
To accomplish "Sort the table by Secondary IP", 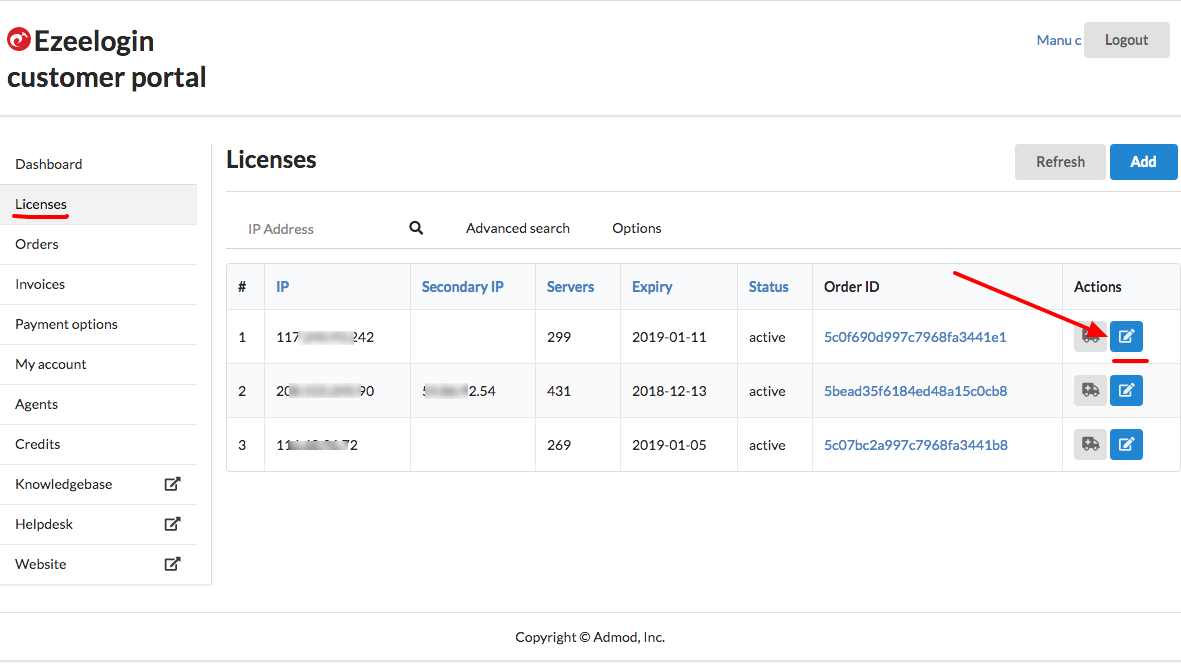I will (x=462, y=287).
